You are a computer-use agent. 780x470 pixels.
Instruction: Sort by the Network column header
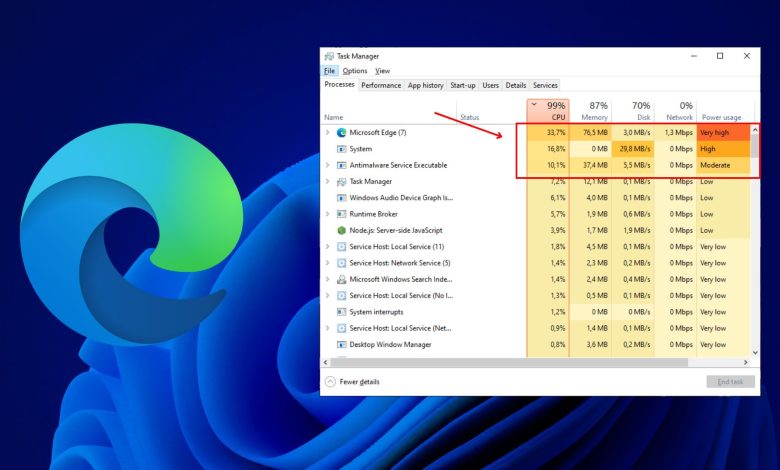coord(676,111)
